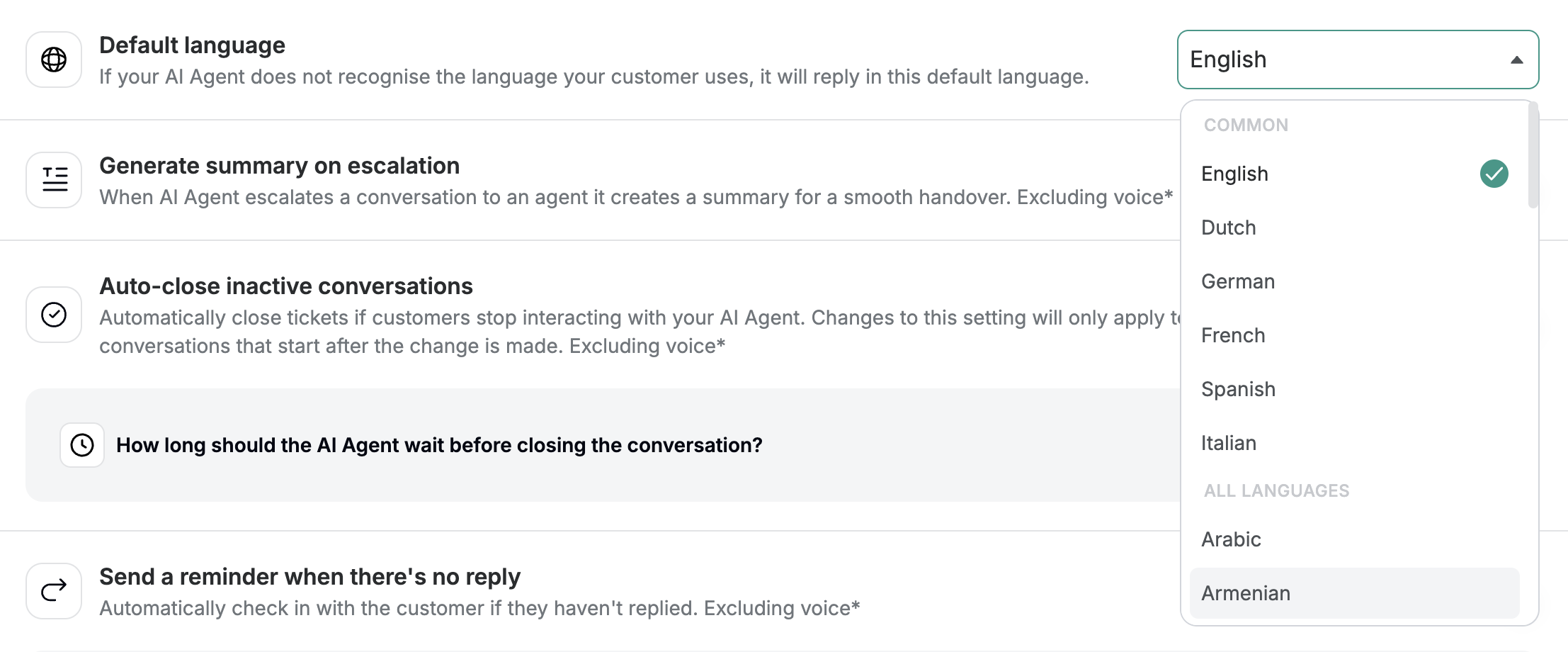This screenshot has width=1568, height=652.
Task: Select the highlighted Armenian option
Action: click(x=1354, y=593)
